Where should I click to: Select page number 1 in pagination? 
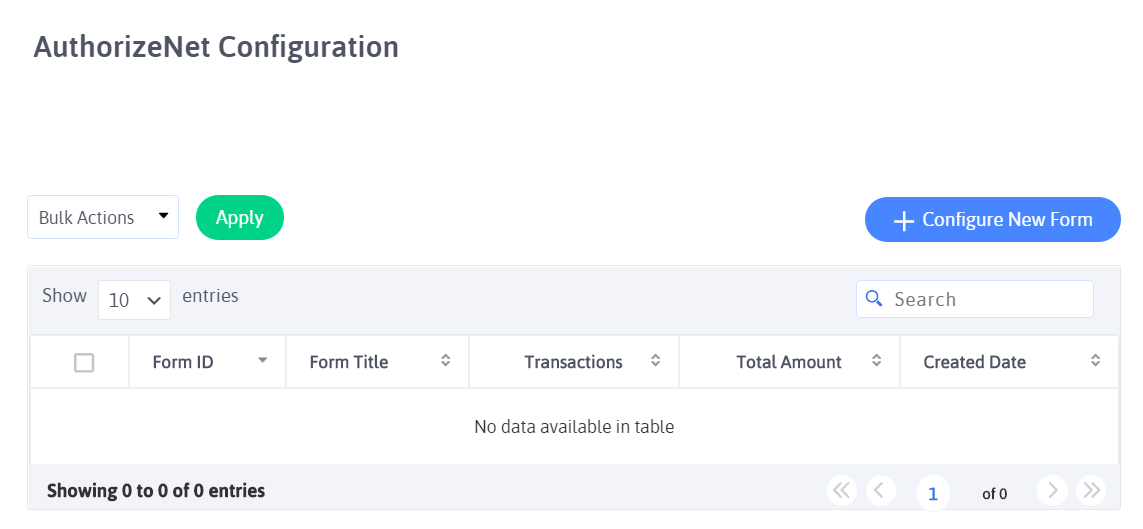coord(933,493)
